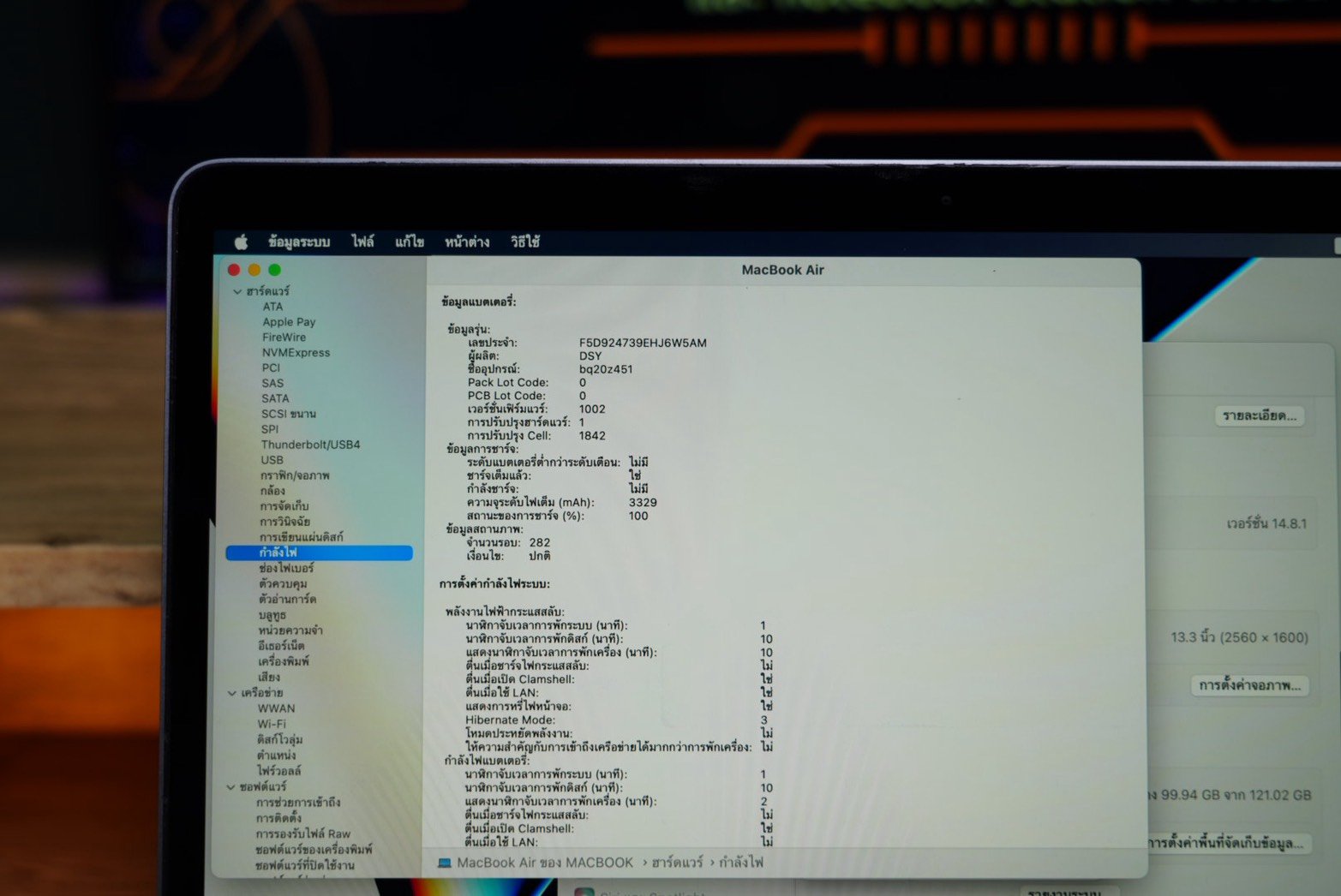
Task: Open the ไฟล์ menu
Action: coord(362,242)
